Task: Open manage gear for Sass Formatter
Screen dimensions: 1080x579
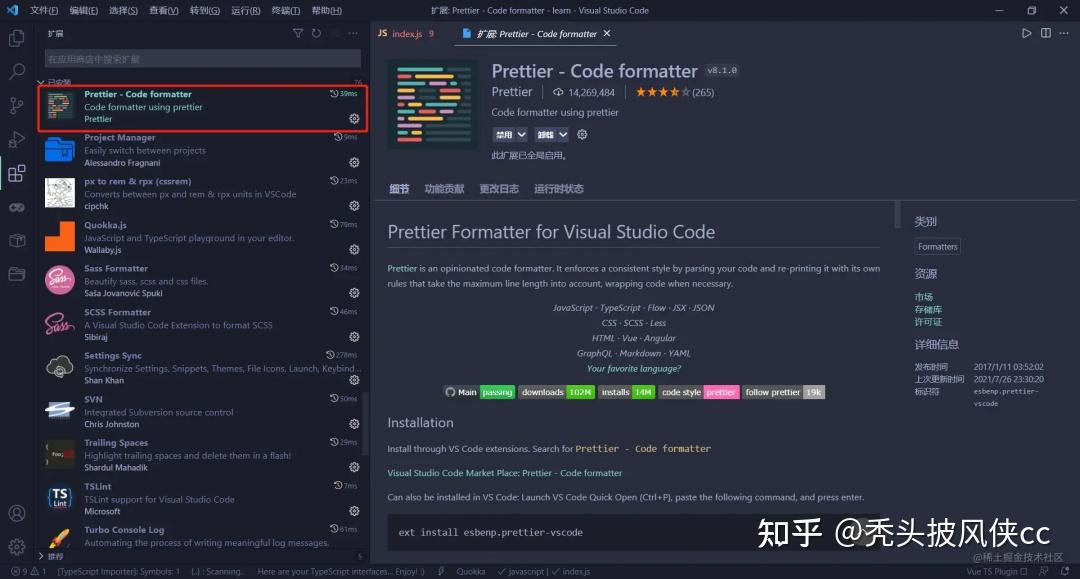Action: [x=354, y=293]
